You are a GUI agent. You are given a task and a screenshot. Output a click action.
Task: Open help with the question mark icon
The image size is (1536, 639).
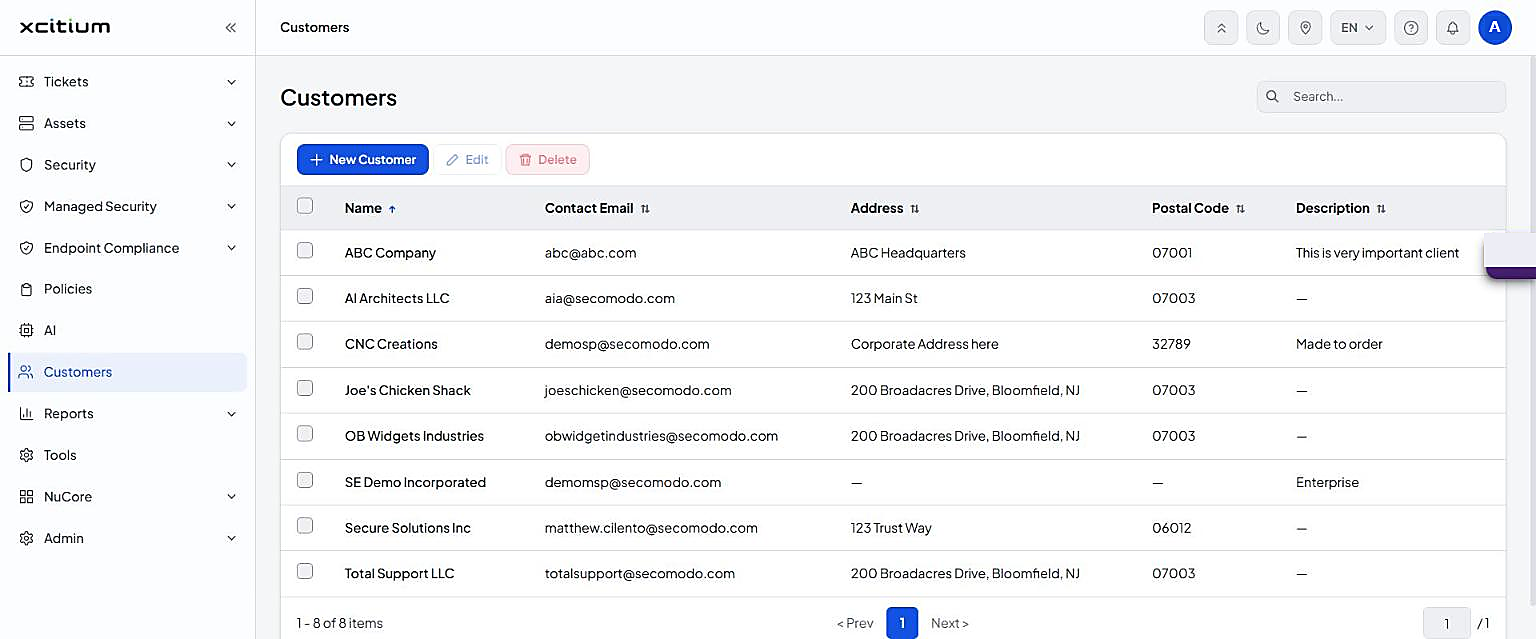(x=1411, y=28)
